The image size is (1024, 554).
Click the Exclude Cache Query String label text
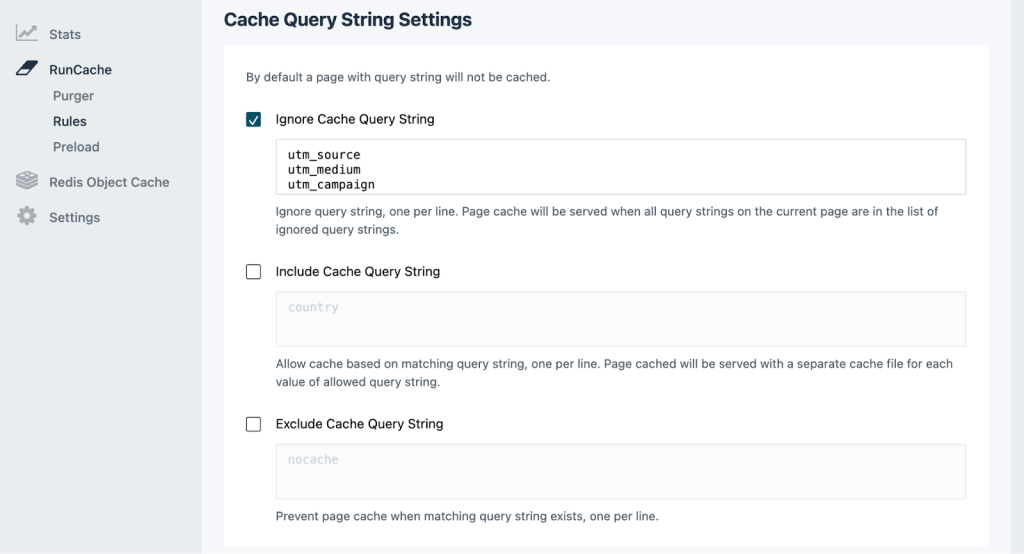pos(359,424)
